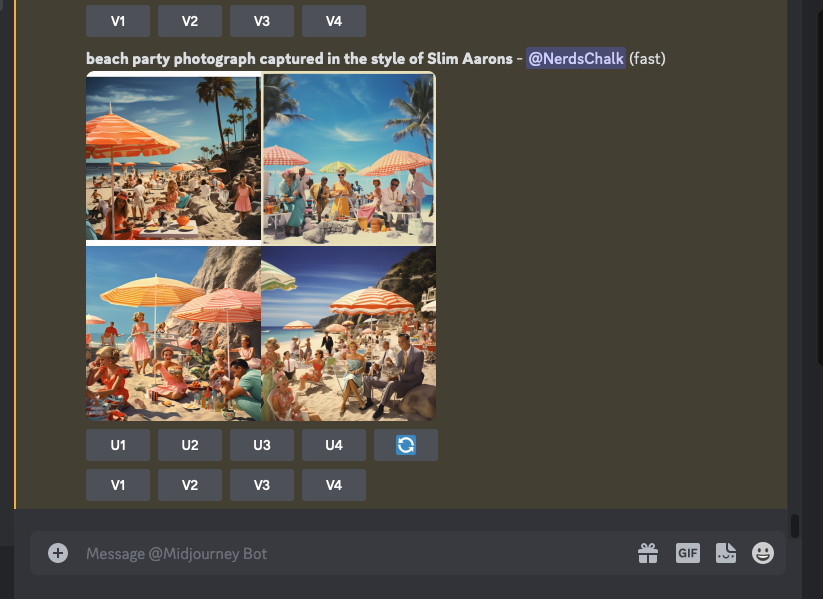This screenshot has width=823, height=599.
Task: Open the GIF picker
Action: pos(688,553)
